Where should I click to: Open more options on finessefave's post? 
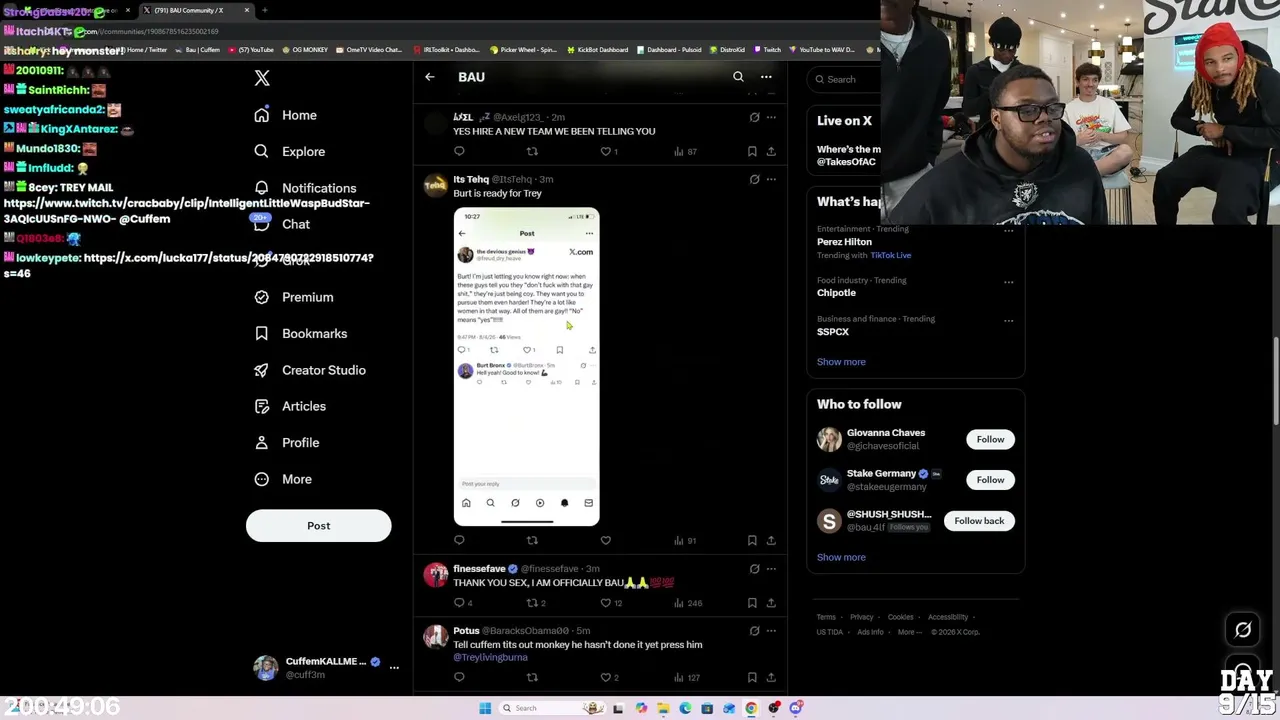(x=771, y=569)
